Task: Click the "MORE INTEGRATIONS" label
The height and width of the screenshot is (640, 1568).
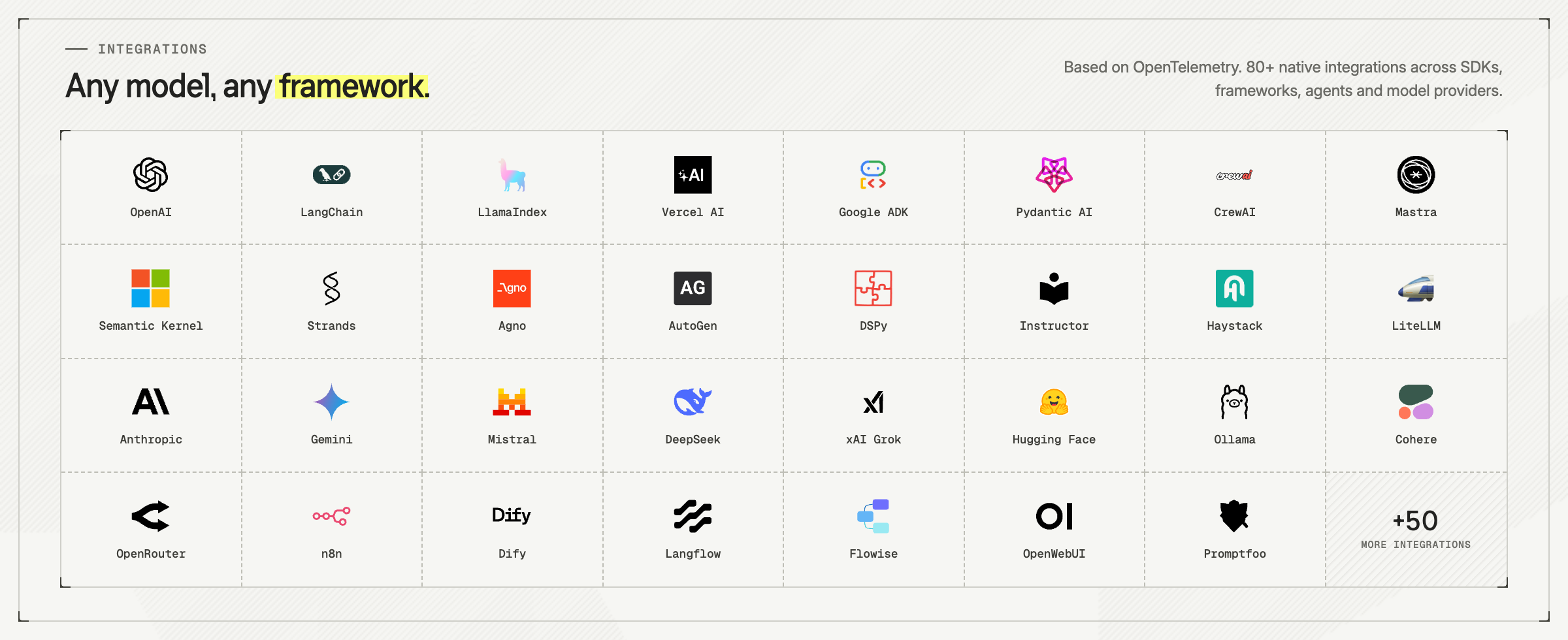Action: coord(1416,545)
